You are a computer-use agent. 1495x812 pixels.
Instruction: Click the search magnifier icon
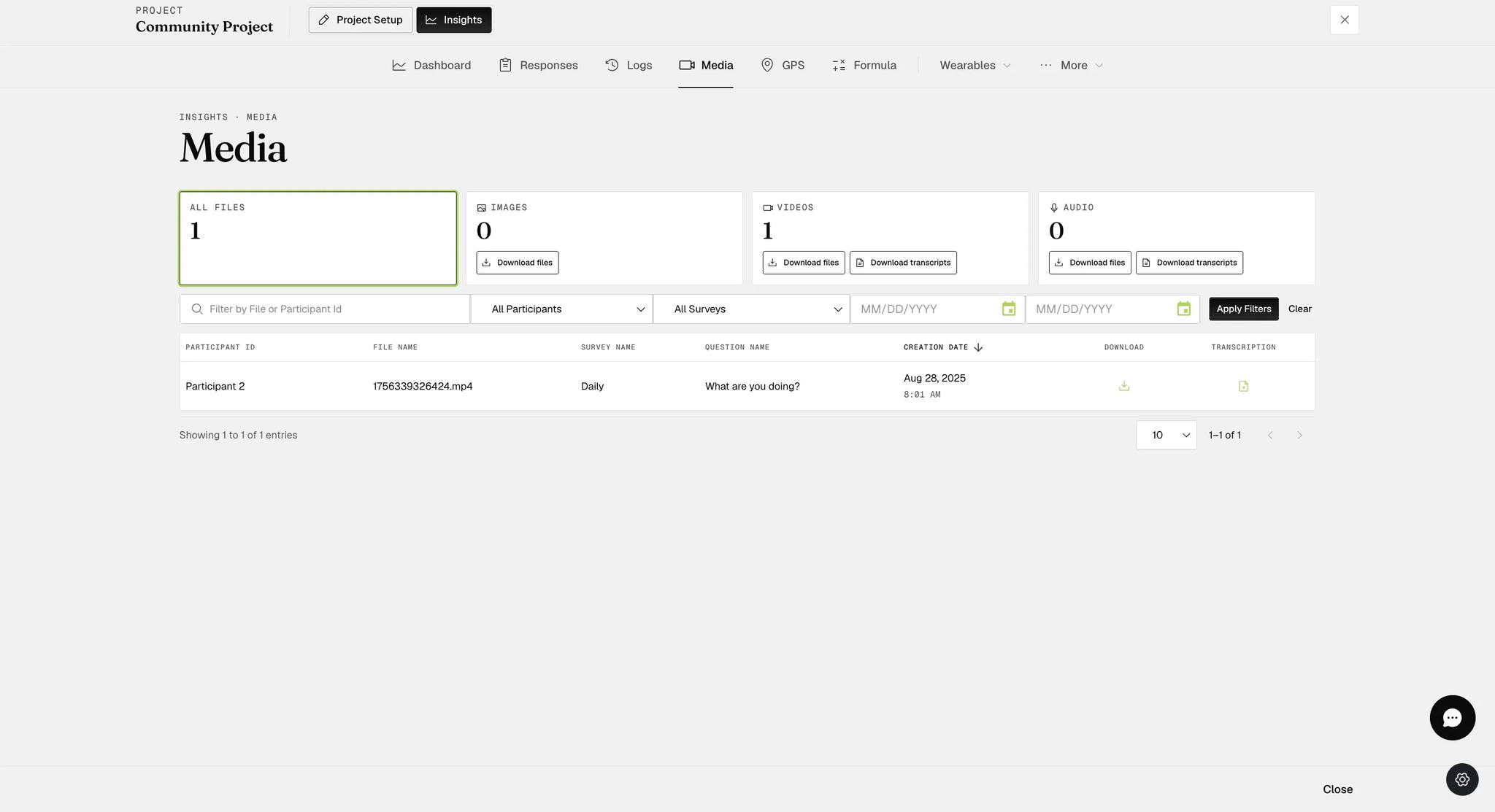click(x=197, y=309)
